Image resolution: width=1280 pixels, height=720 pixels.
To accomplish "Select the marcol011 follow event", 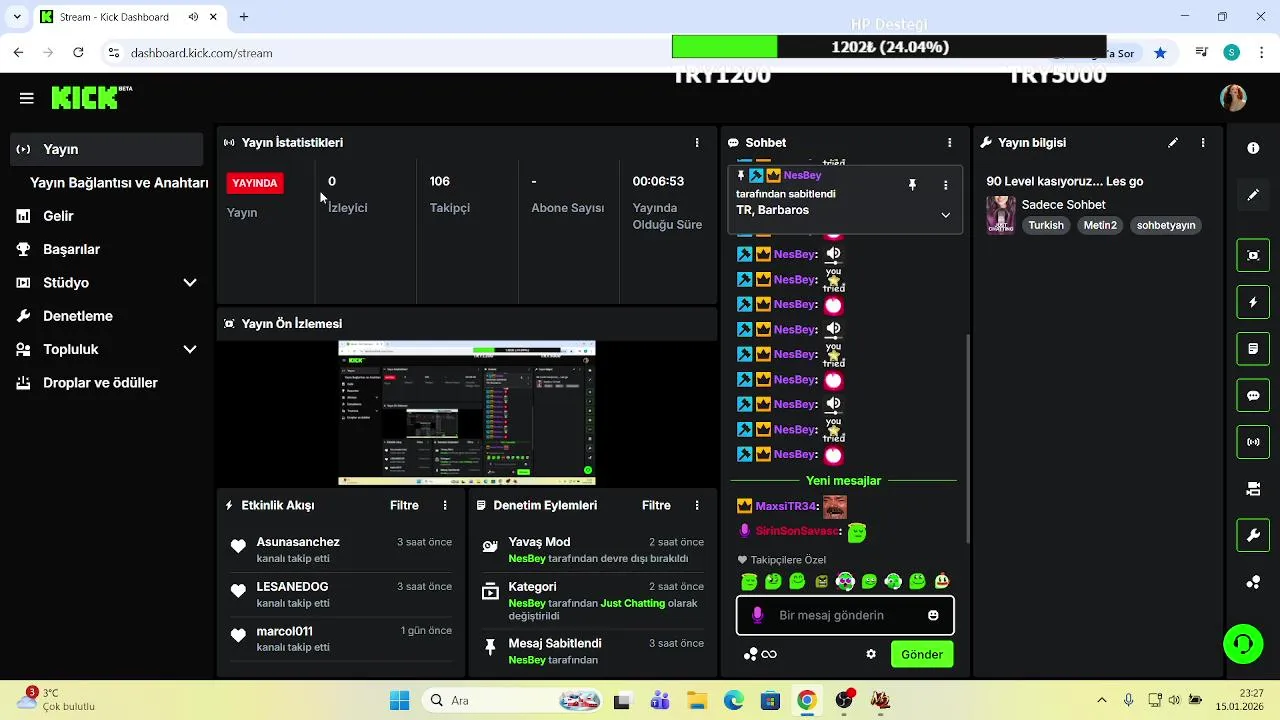I will coord(342,639).
